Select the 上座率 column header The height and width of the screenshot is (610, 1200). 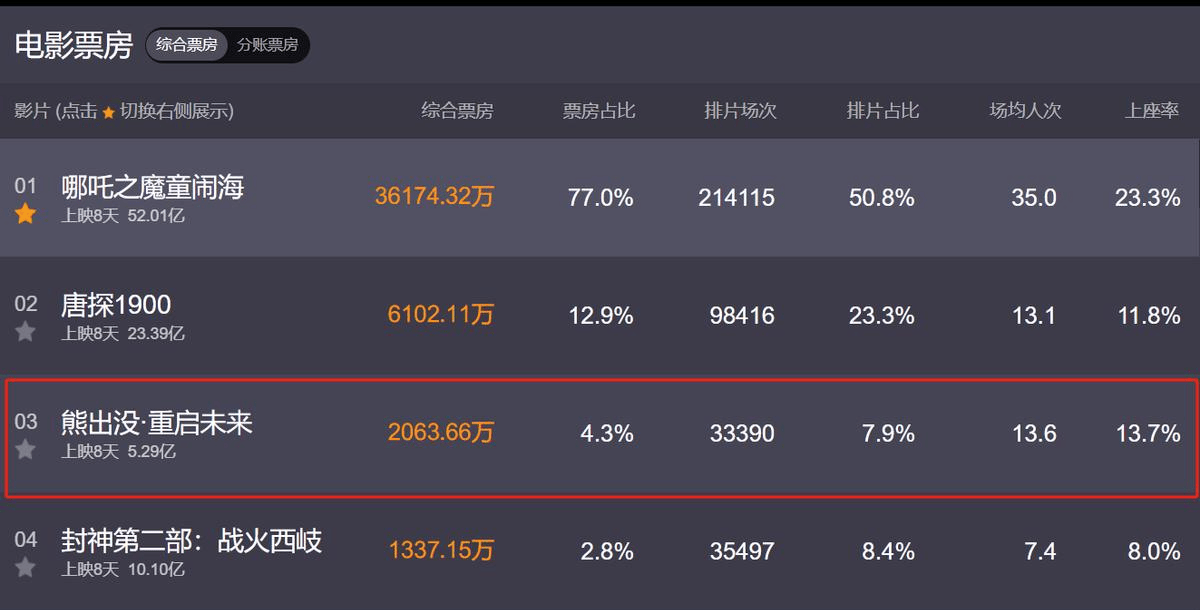[1152, 111]
